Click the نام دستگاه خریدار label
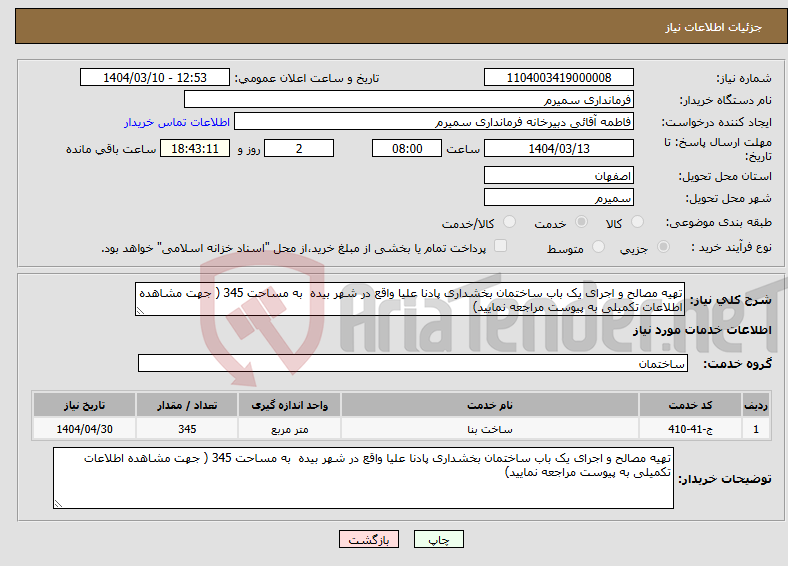This screenshot has height=566, width=788. pyautogui.click(x=725, y=101)
